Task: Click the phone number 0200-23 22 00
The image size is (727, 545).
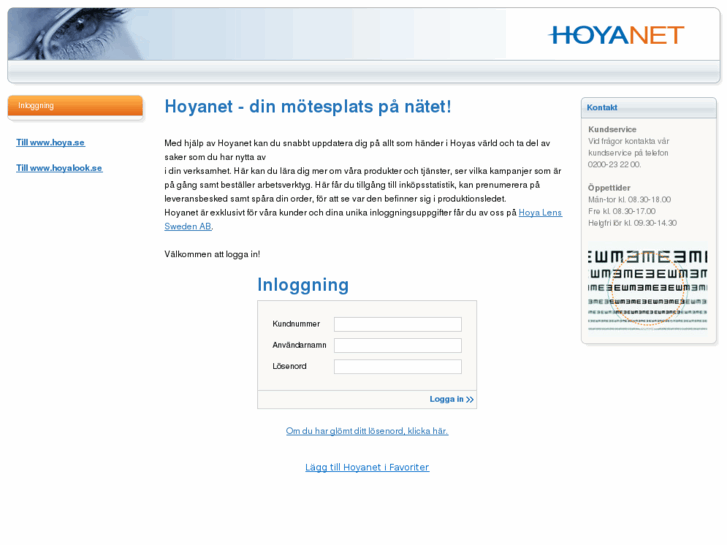Action: 614,164
